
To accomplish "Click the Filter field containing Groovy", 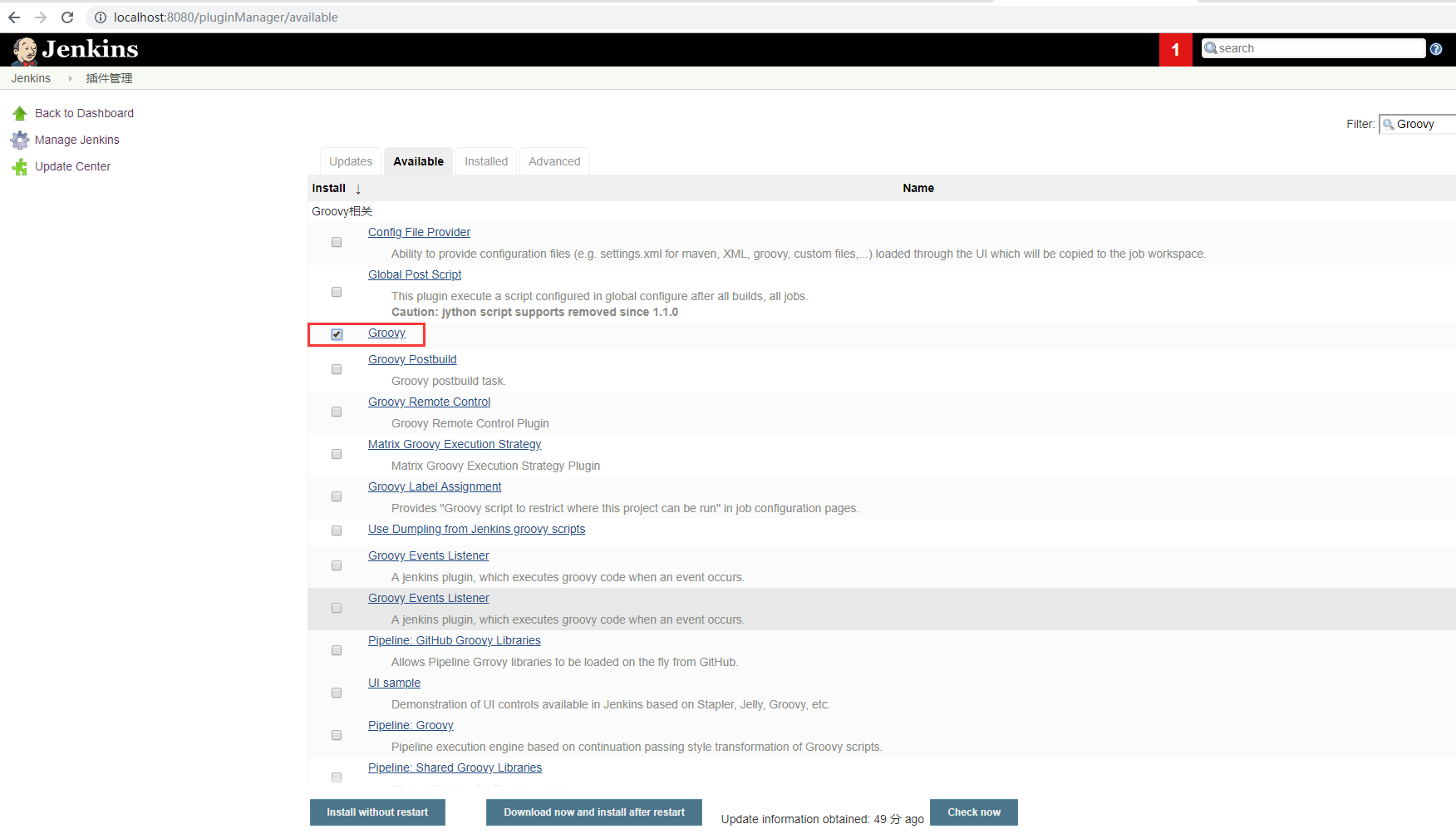I will coord(1418,124).
